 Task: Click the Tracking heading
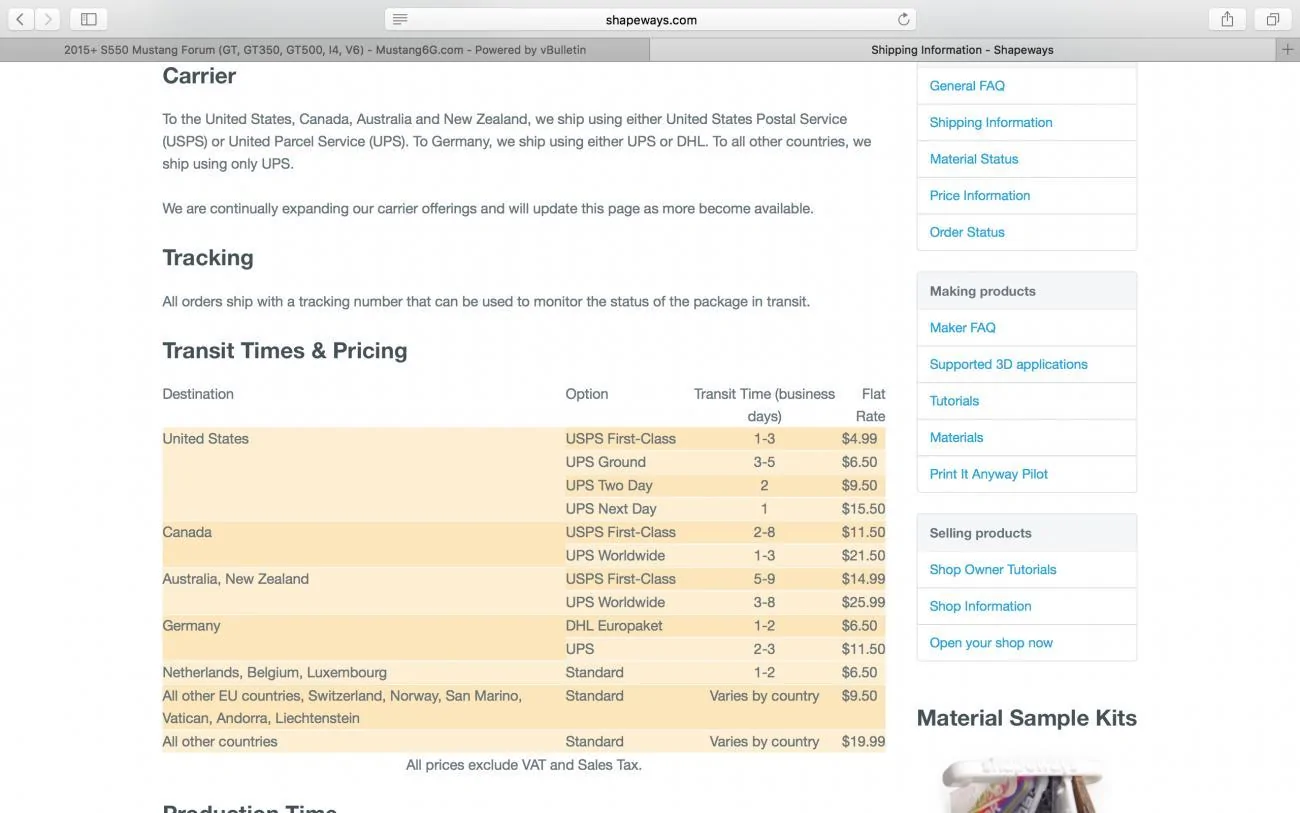[208, 258]
